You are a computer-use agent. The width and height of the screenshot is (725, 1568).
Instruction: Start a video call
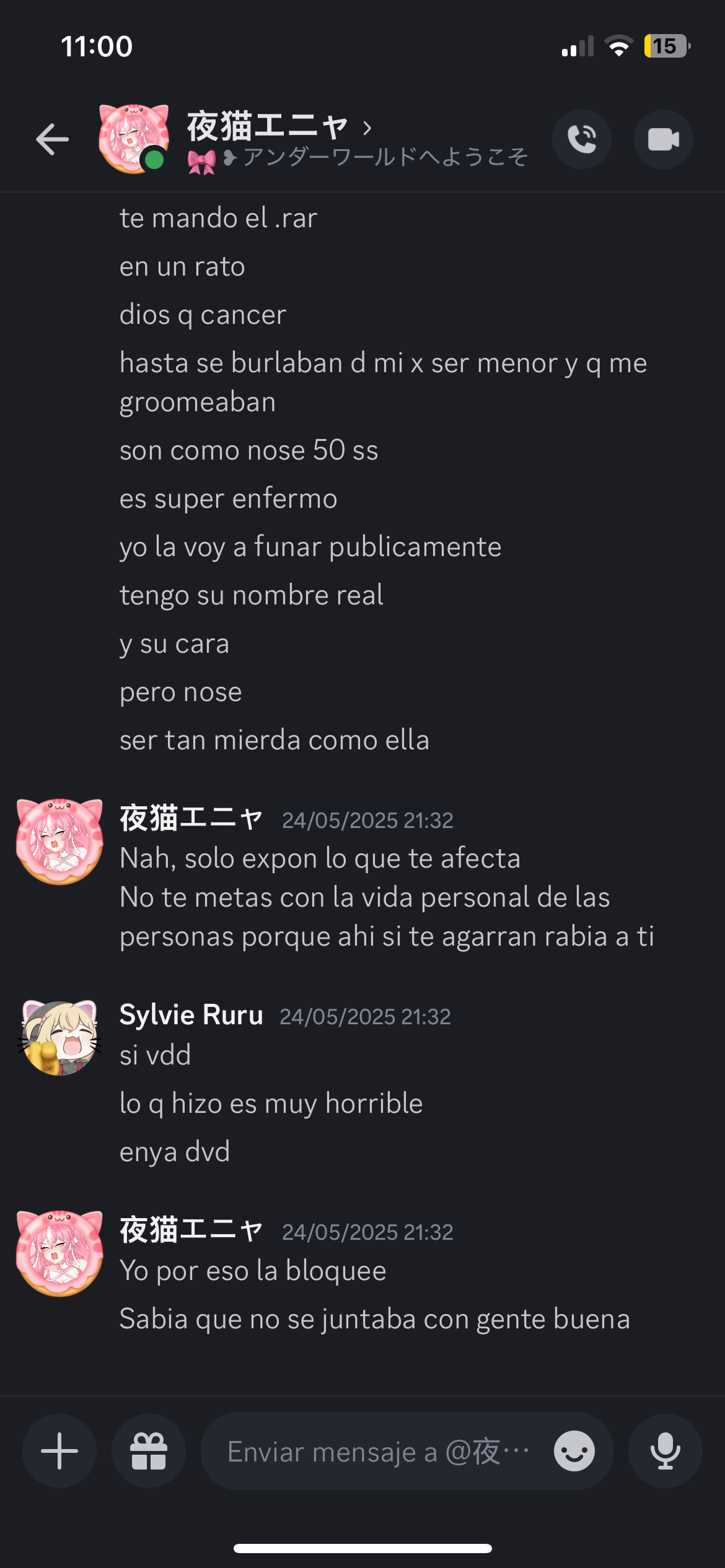click(x=664, y=139)
